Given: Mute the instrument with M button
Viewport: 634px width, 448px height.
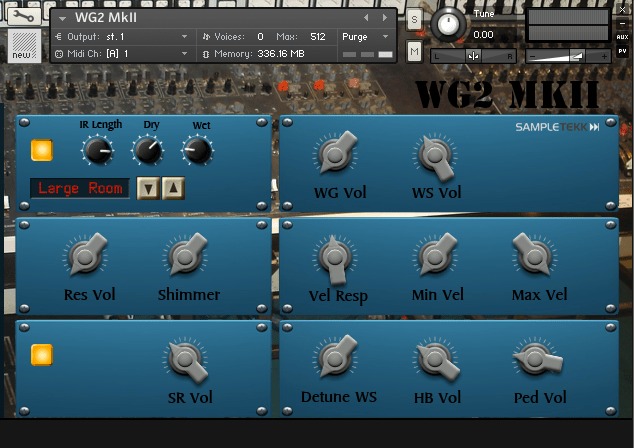Looking at the screenshot, I should pyautogui.click(x=414, y=51).
